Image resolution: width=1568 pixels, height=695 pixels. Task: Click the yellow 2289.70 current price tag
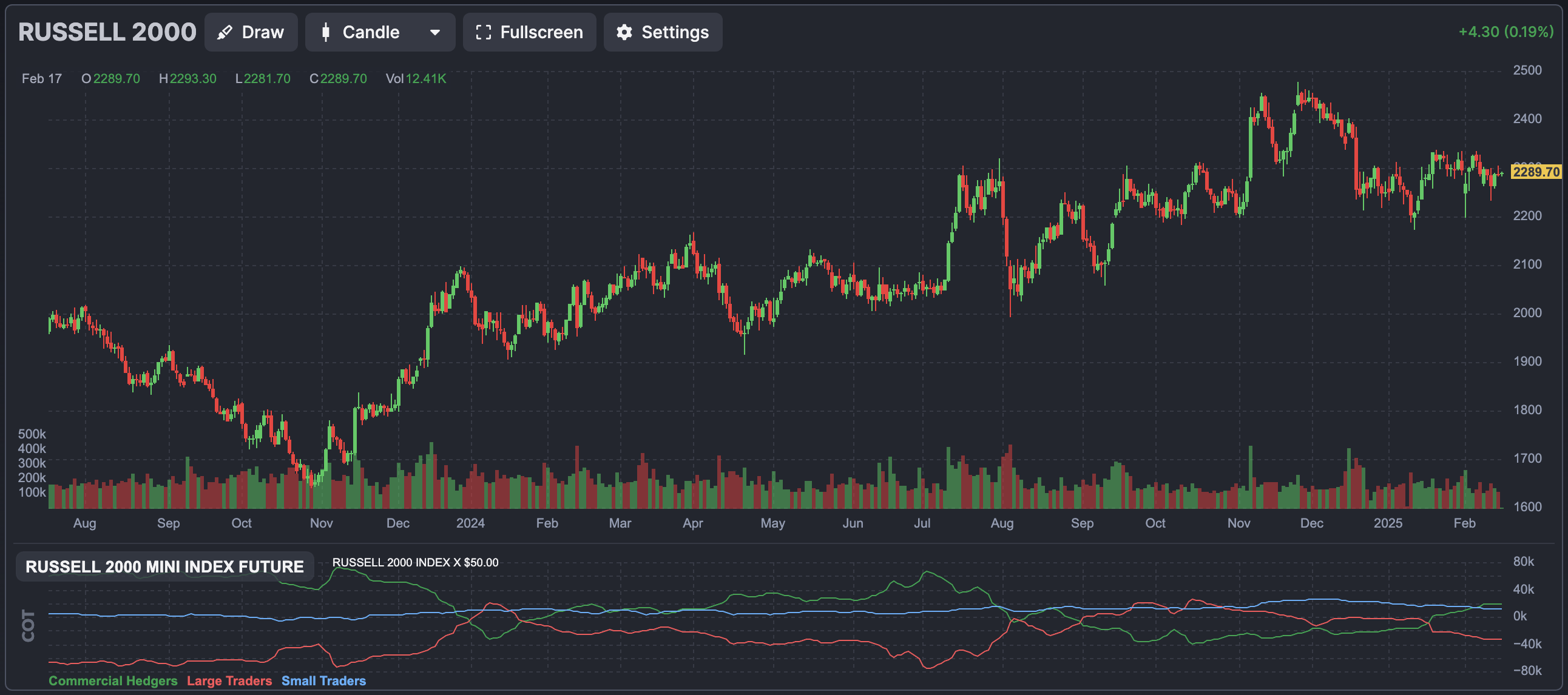[1536, 172]
